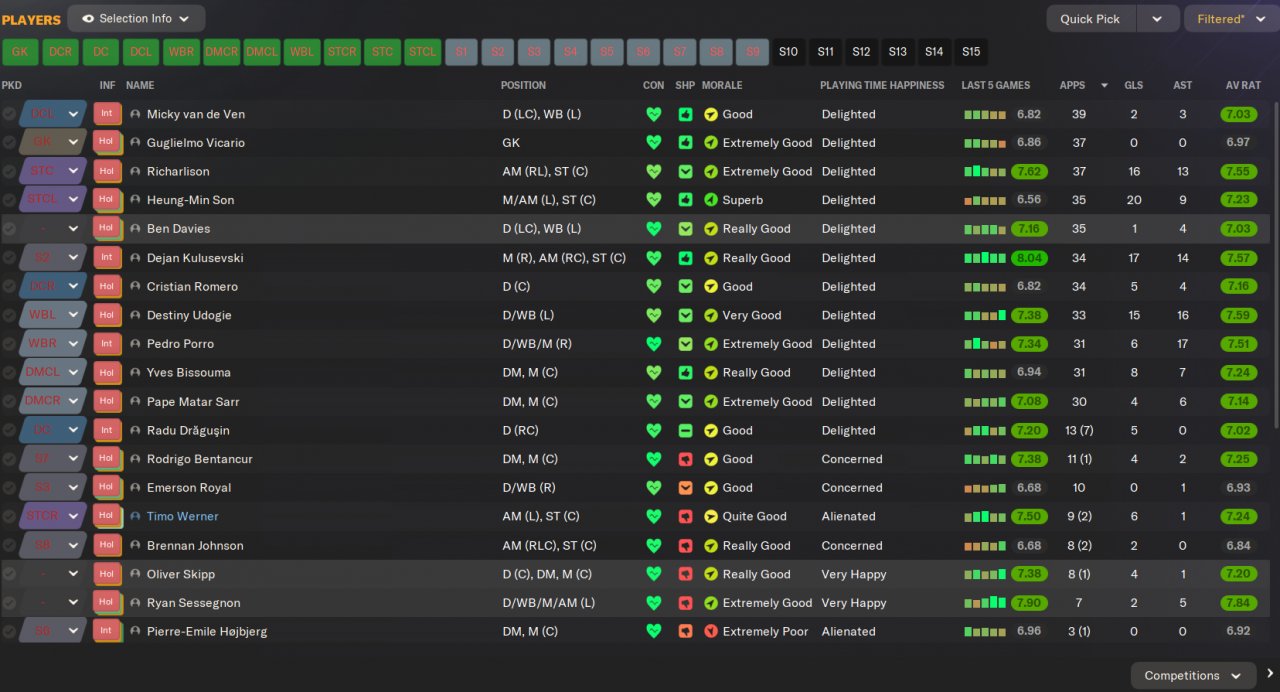Select the S15 substitute slot
This screenshot has height=692, width=1280.
[x=971, y=51]
